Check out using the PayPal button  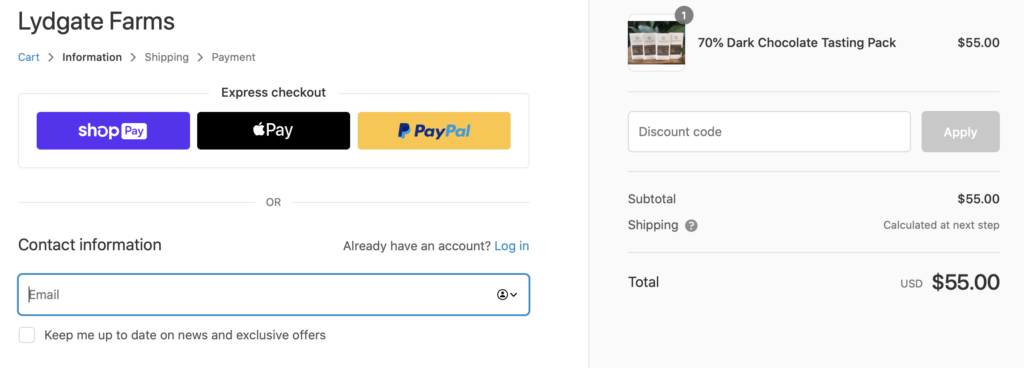(434, 130)
